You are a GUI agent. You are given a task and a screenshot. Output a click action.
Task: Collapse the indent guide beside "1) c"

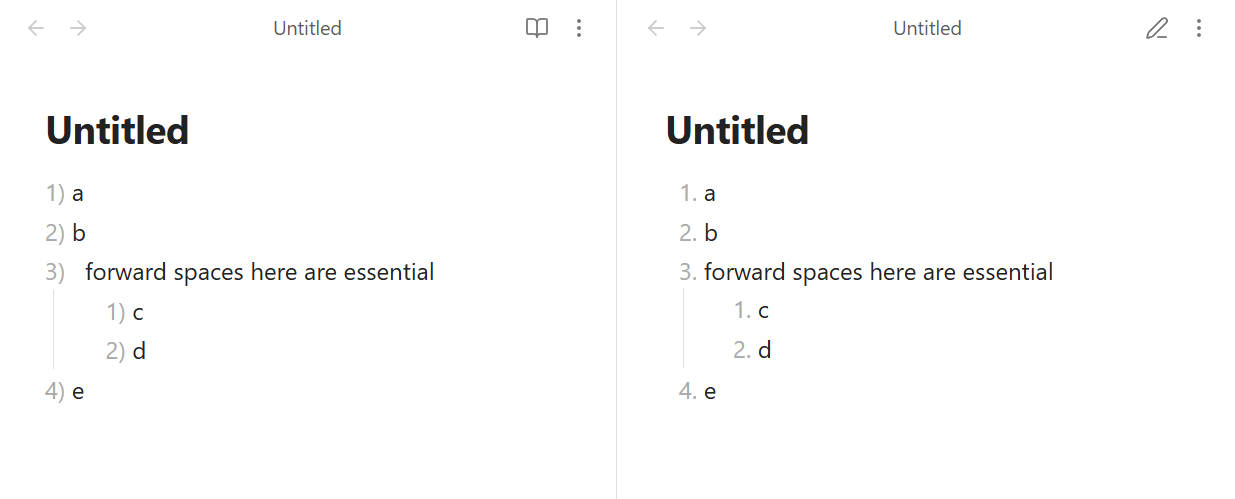(53, 331)
